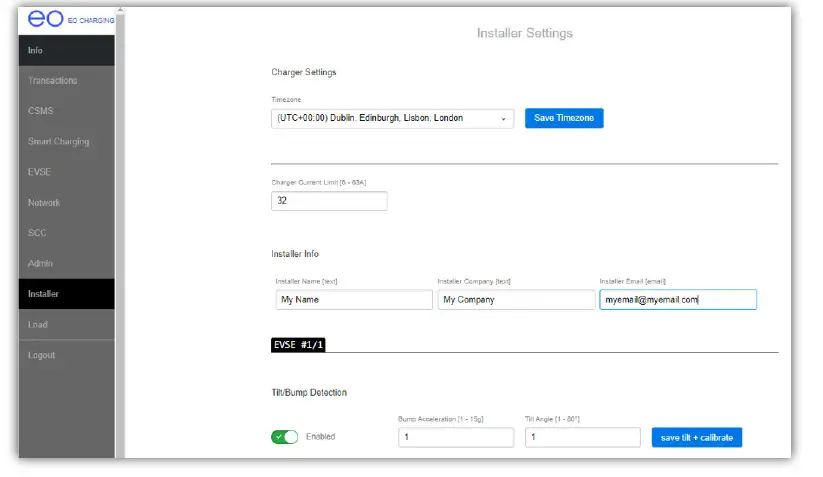Screen dimensions: 823x477
Task: Click the save tilt + calibrate button
Action: (x=696, y=437)
